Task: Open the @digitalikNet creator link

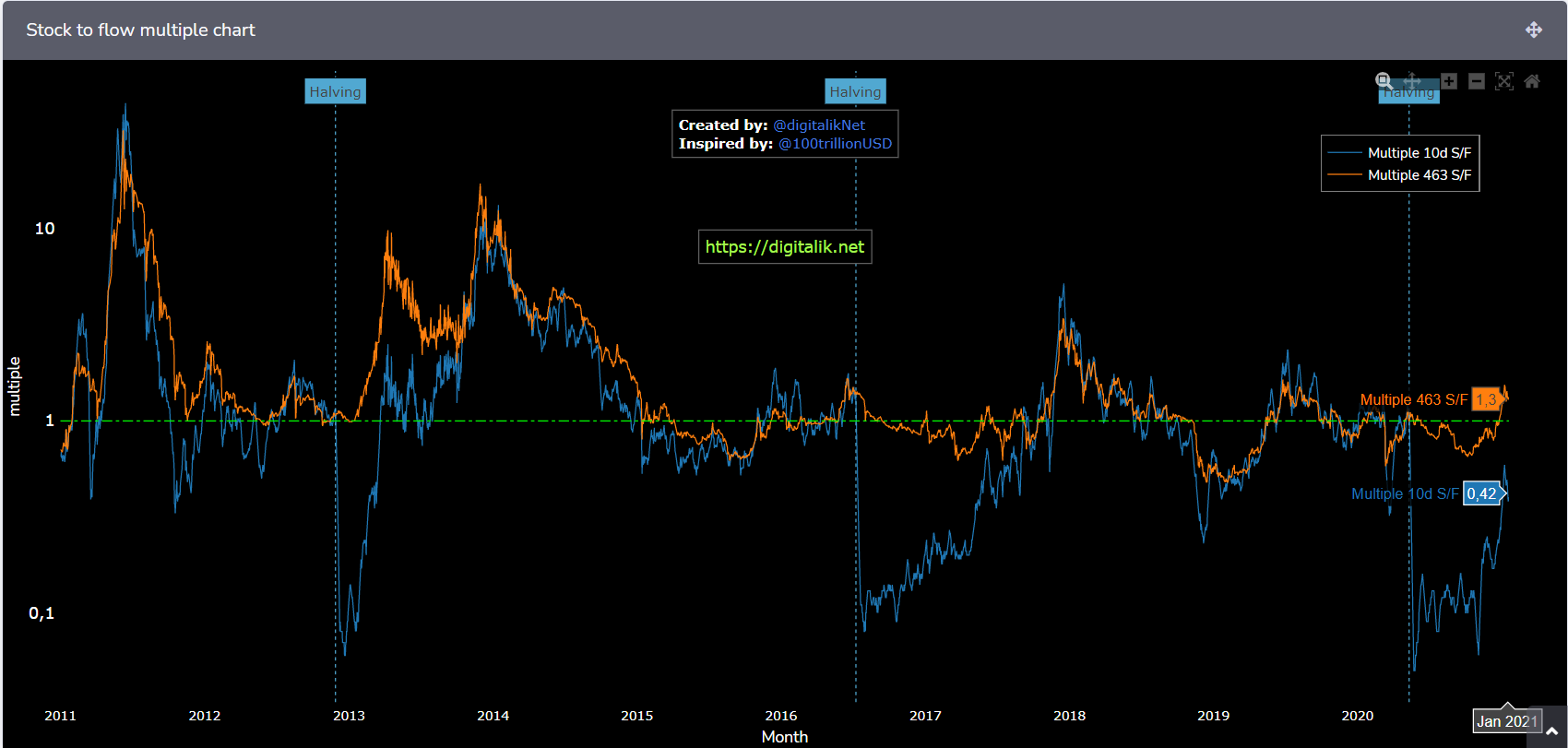Action: 819,125
